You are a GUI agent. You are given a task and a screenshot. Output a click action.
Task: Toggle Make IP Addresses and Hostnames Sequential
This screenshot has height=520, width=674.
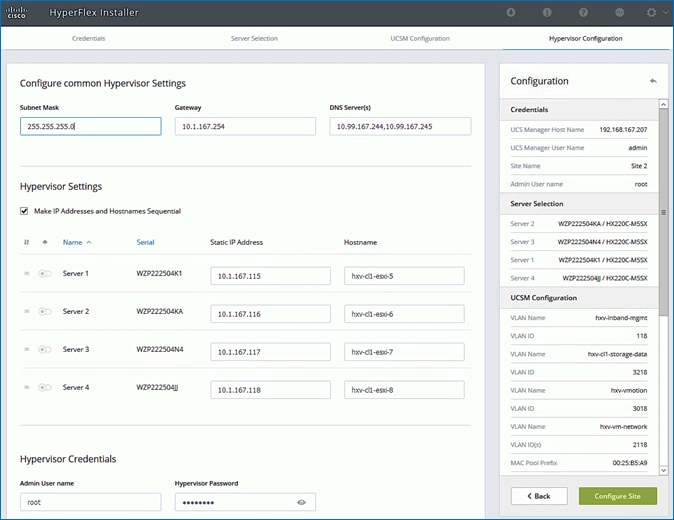pyautogui.click(x=25, y=211)
